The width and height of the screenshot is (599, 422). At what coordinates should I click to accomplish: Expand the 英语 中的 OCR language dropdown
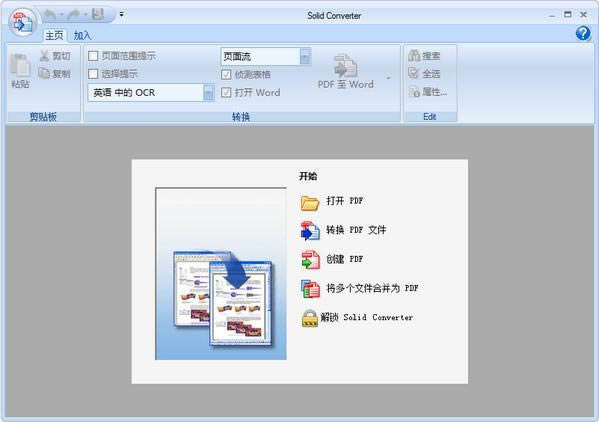(209, 93)
